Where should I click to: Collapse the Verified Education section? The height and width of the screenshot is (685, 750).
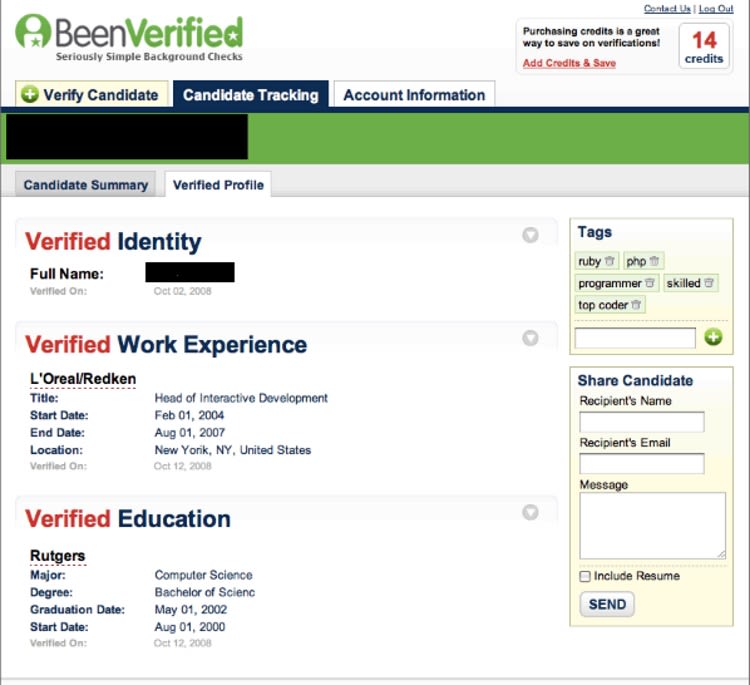pos(530,512)
